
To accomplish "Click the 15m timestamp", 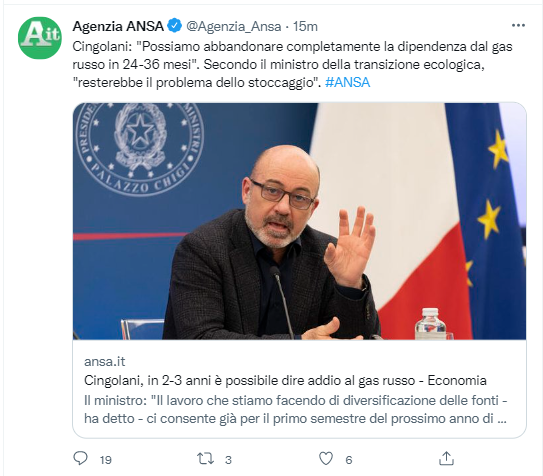I will pos(305,26).
